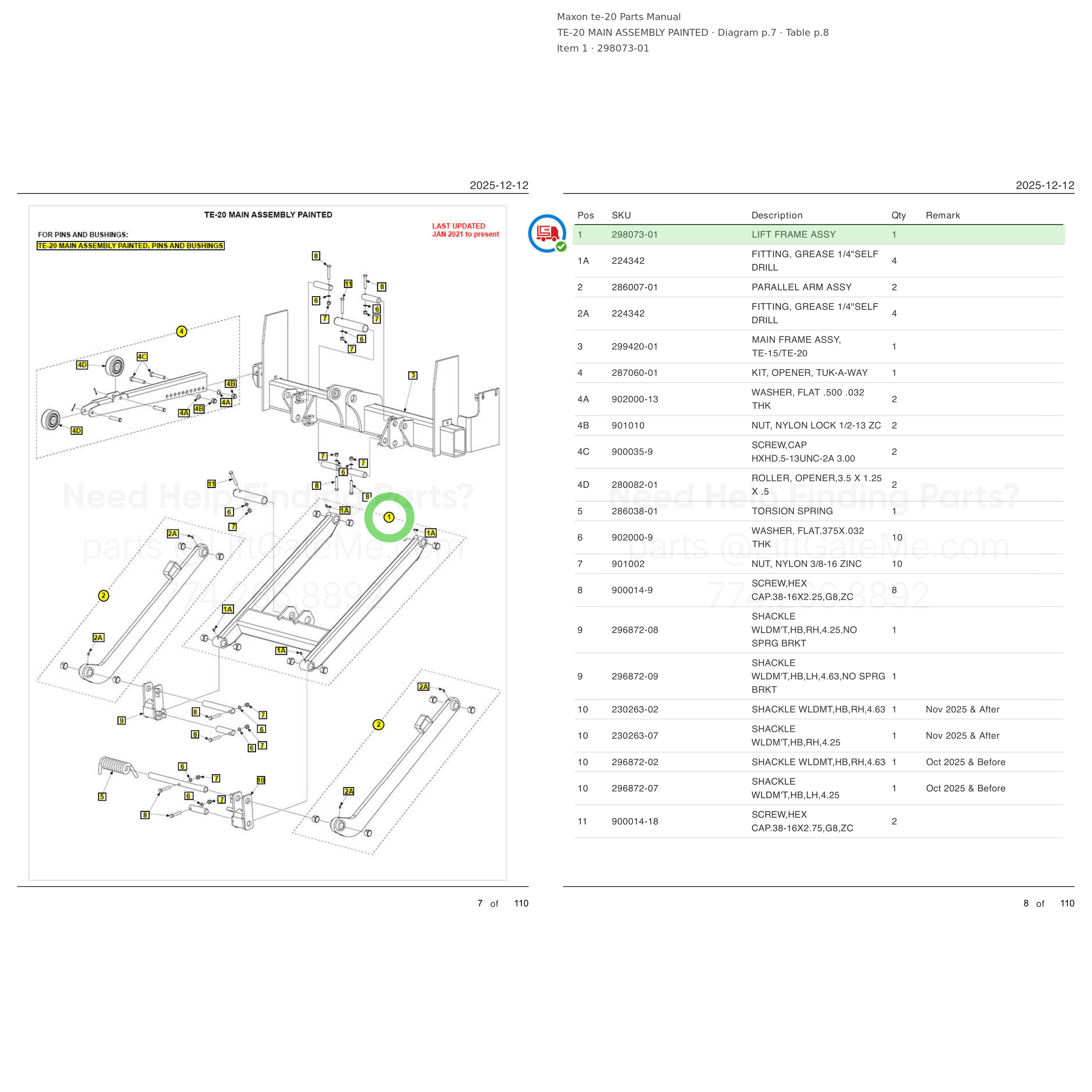Image resolution: width=1092 pixels, height=1092 pixels.
Task: Click the circled callout 4 on the opener kit
Action: pyautogui.click(x=181, y=331)
